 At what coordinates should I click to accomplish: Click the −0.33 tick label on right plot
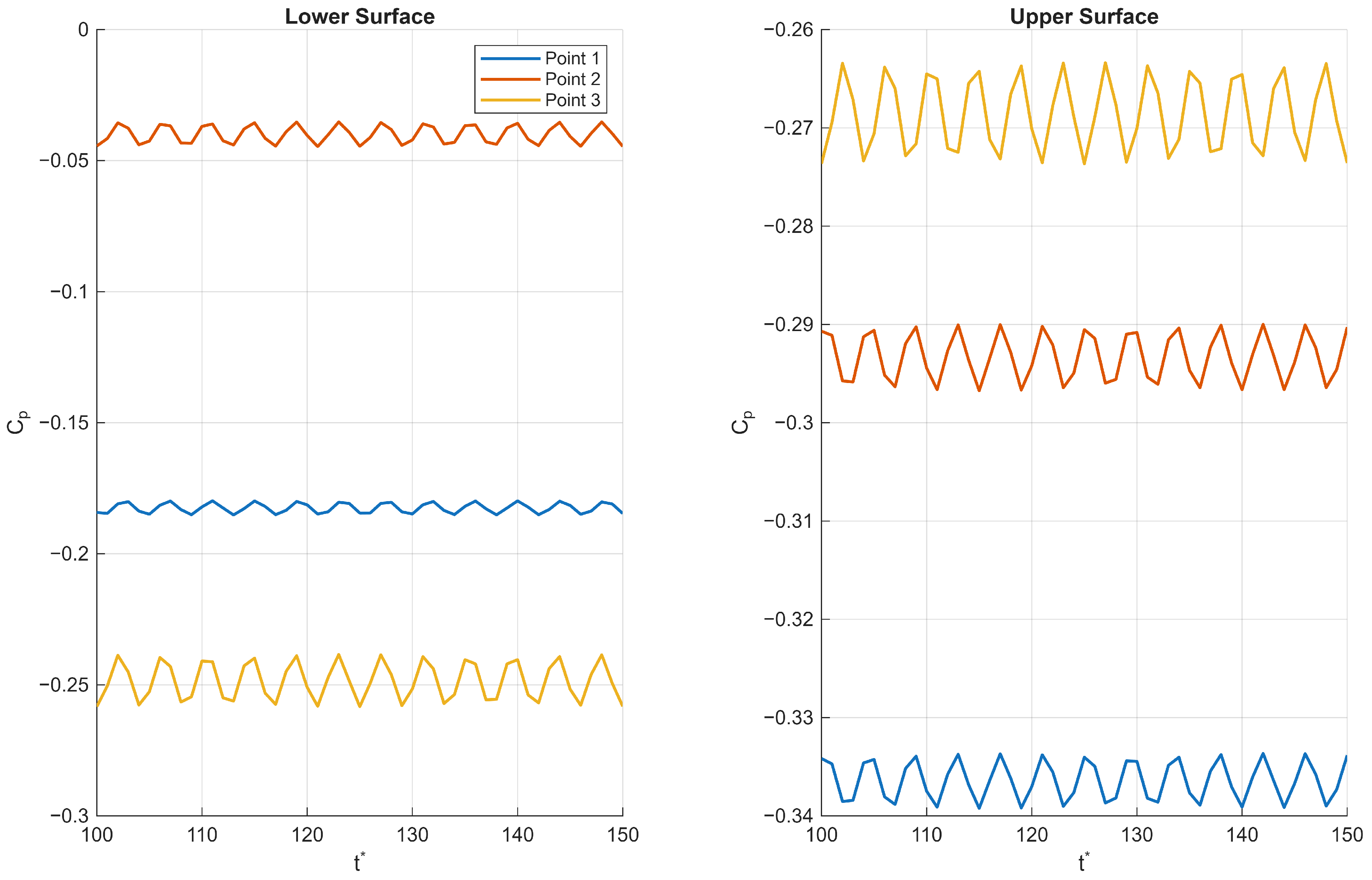coord(788,718)
